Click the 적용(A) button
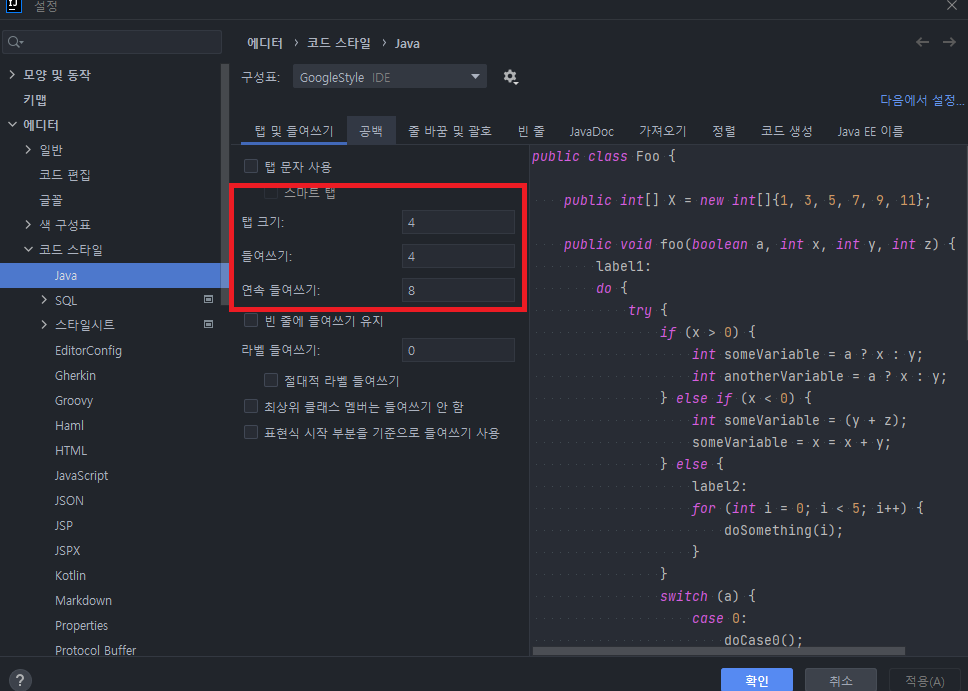This screenshot has width=968, height=691. (924, 679)
